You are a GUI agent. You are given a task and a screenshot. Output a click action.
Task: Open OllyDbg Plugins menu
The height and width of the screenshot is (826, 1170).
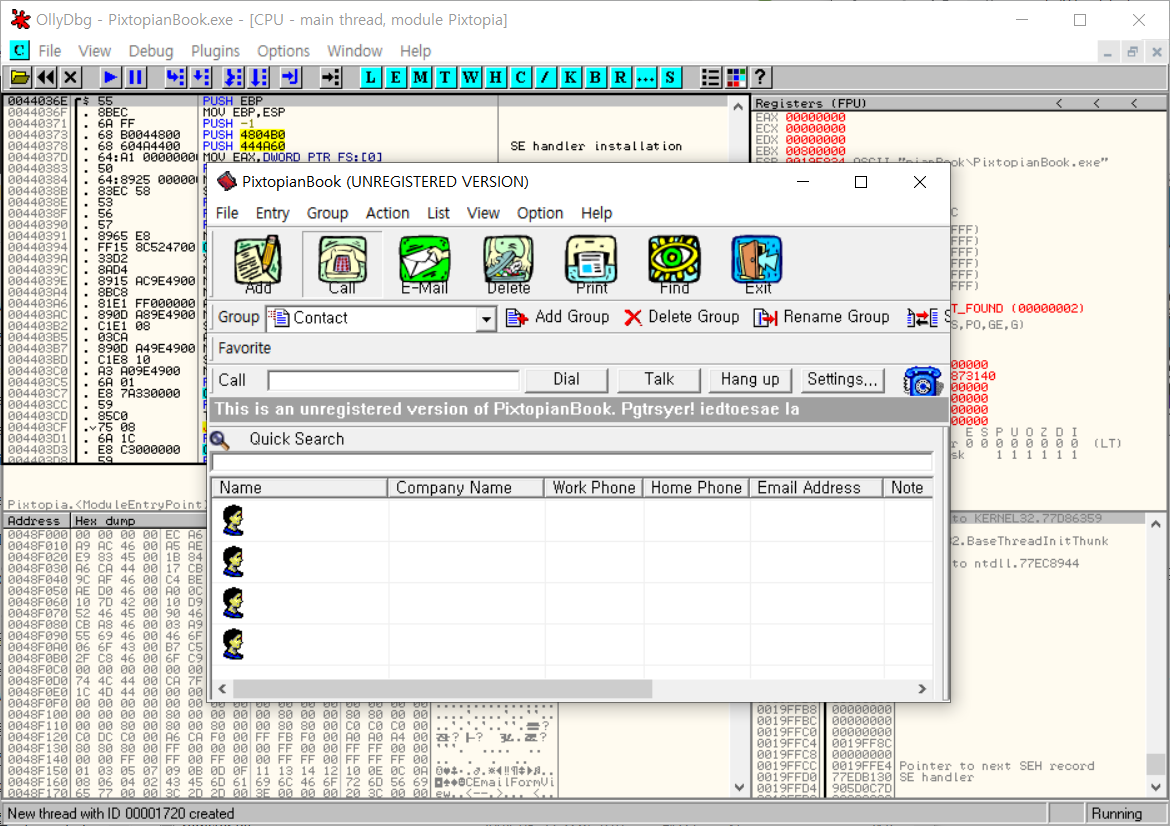tap(215, 51)
